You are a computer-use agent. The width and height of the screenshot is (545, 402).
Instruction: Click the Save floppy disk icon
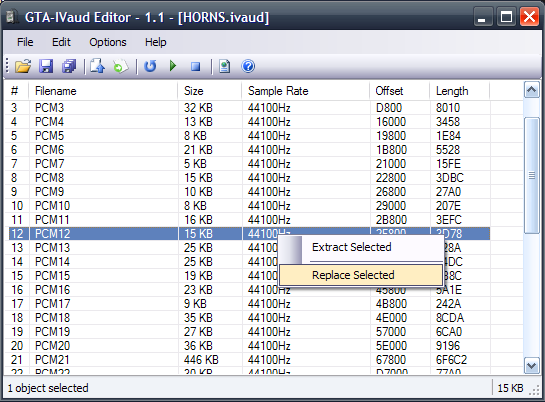pyautogui.click(x=46, y=66)
